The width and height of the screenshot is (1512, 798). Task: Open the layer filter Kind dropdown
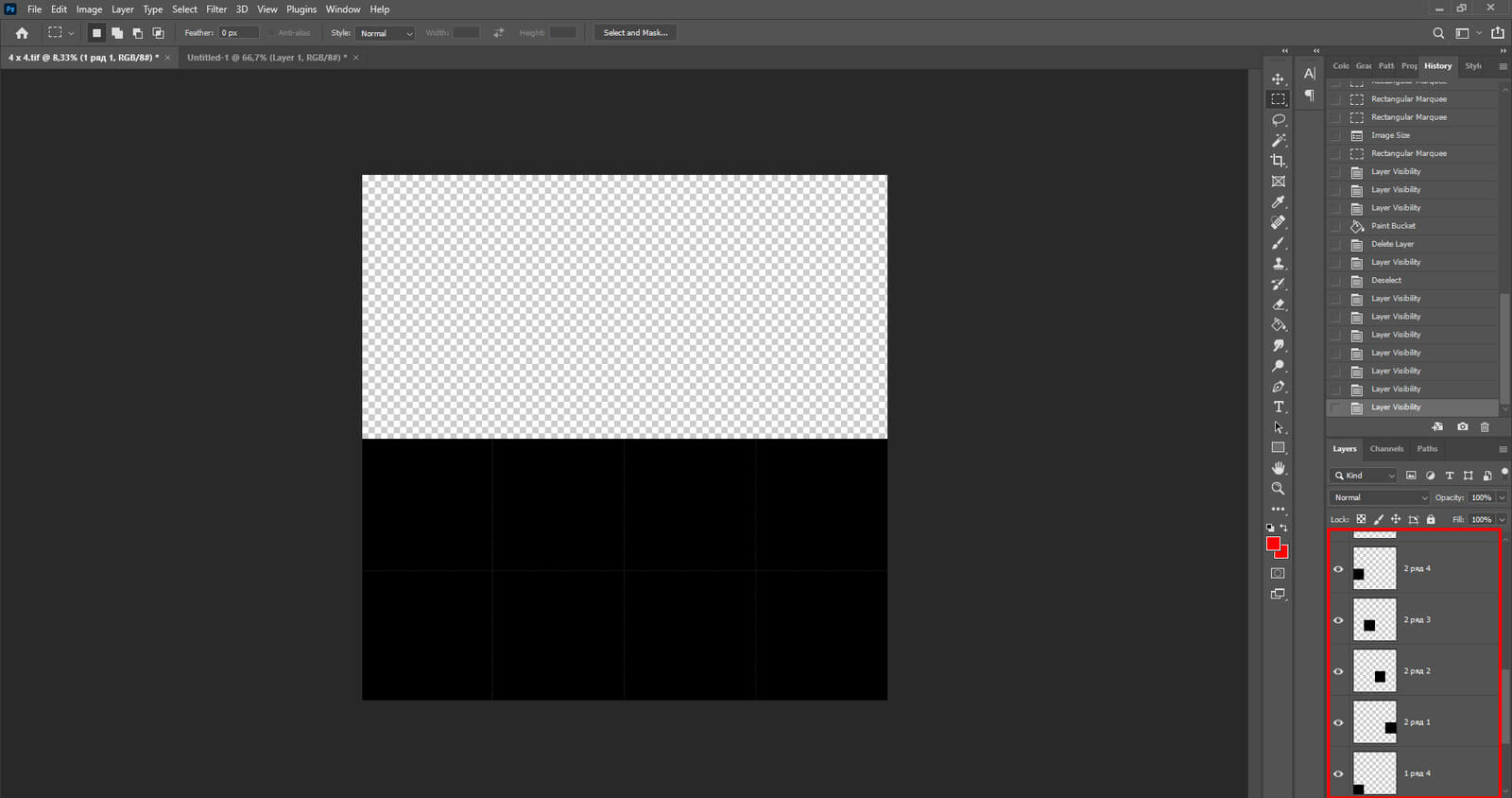tap(1364, 476)
